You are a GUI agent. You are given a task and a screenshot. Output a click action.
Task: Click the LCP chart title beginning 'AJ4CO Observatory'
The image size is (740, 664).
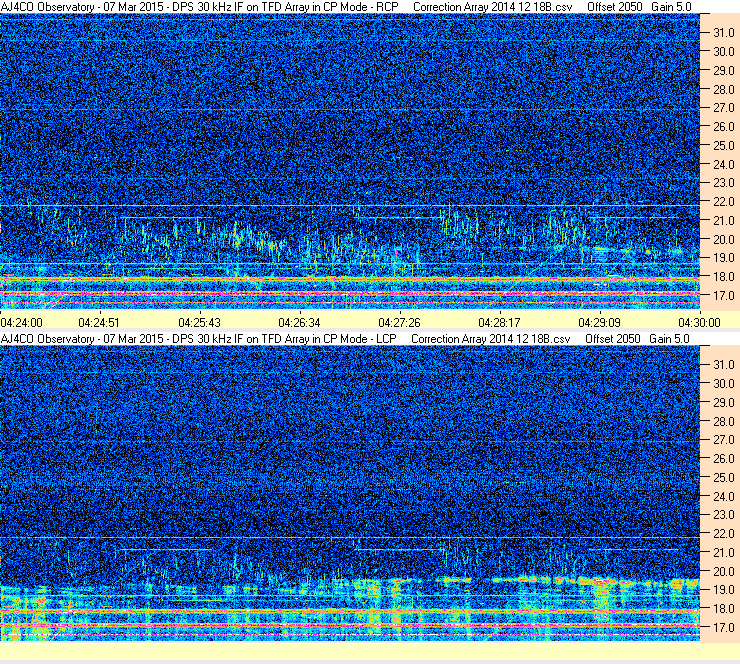coord(199,339)
